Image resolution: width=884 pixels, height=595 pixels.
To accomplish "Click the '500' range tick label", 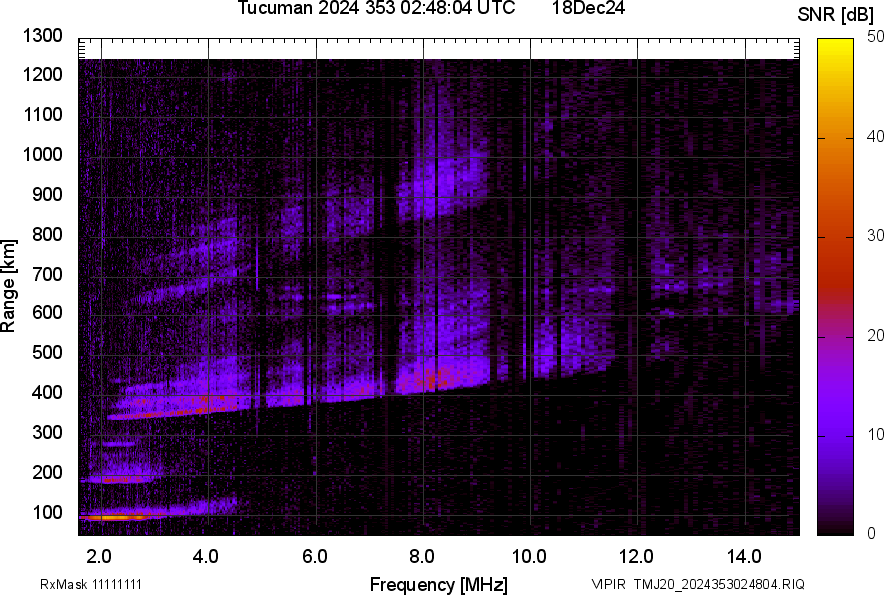I will pyautogui.click(x=47, y=352).
